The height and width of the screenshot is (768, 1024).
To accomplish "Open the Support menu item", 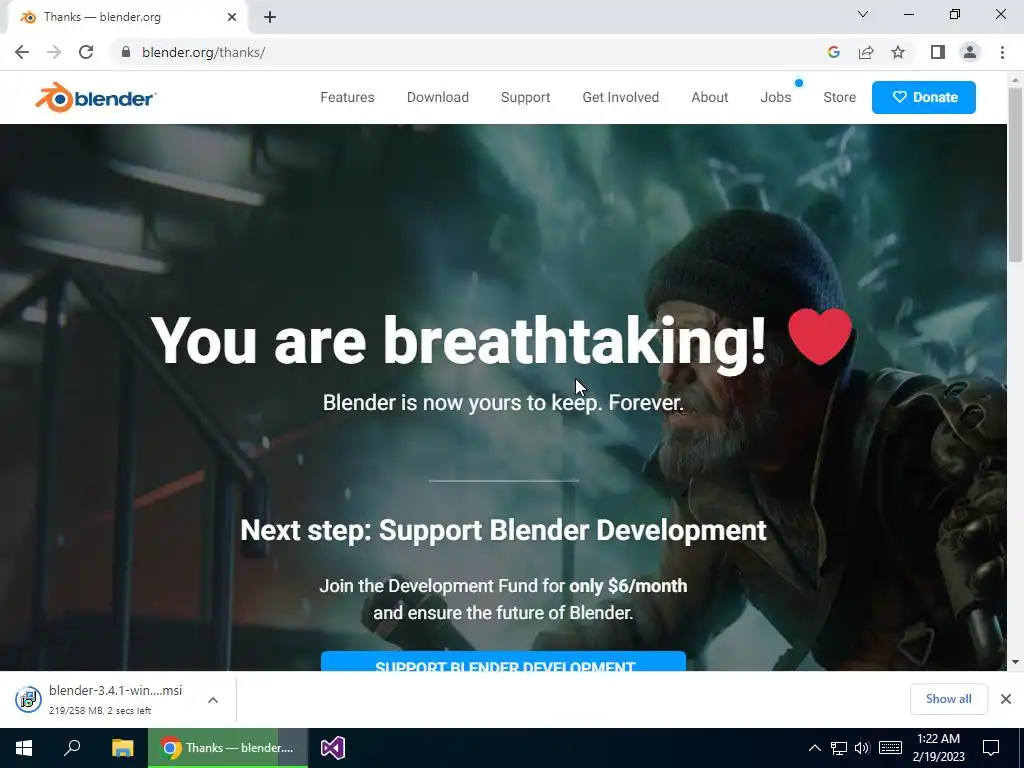I will click(526, 97).
